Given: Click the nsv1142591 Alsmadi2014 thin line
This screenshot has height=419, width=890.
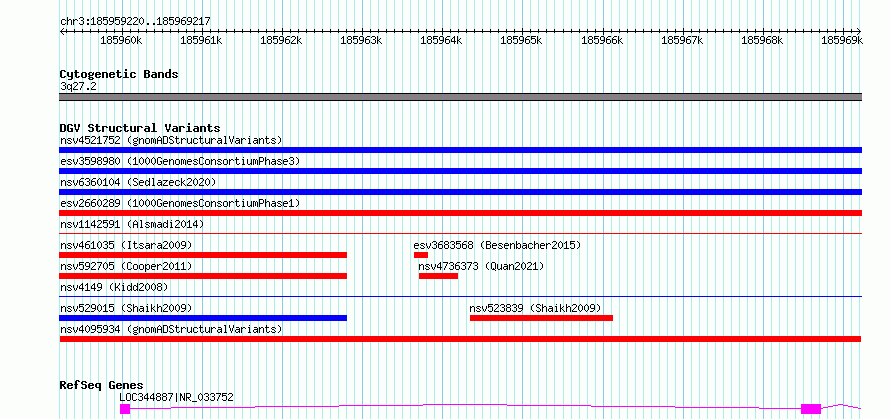Looking at the screenshot, I should click(460, 233).
